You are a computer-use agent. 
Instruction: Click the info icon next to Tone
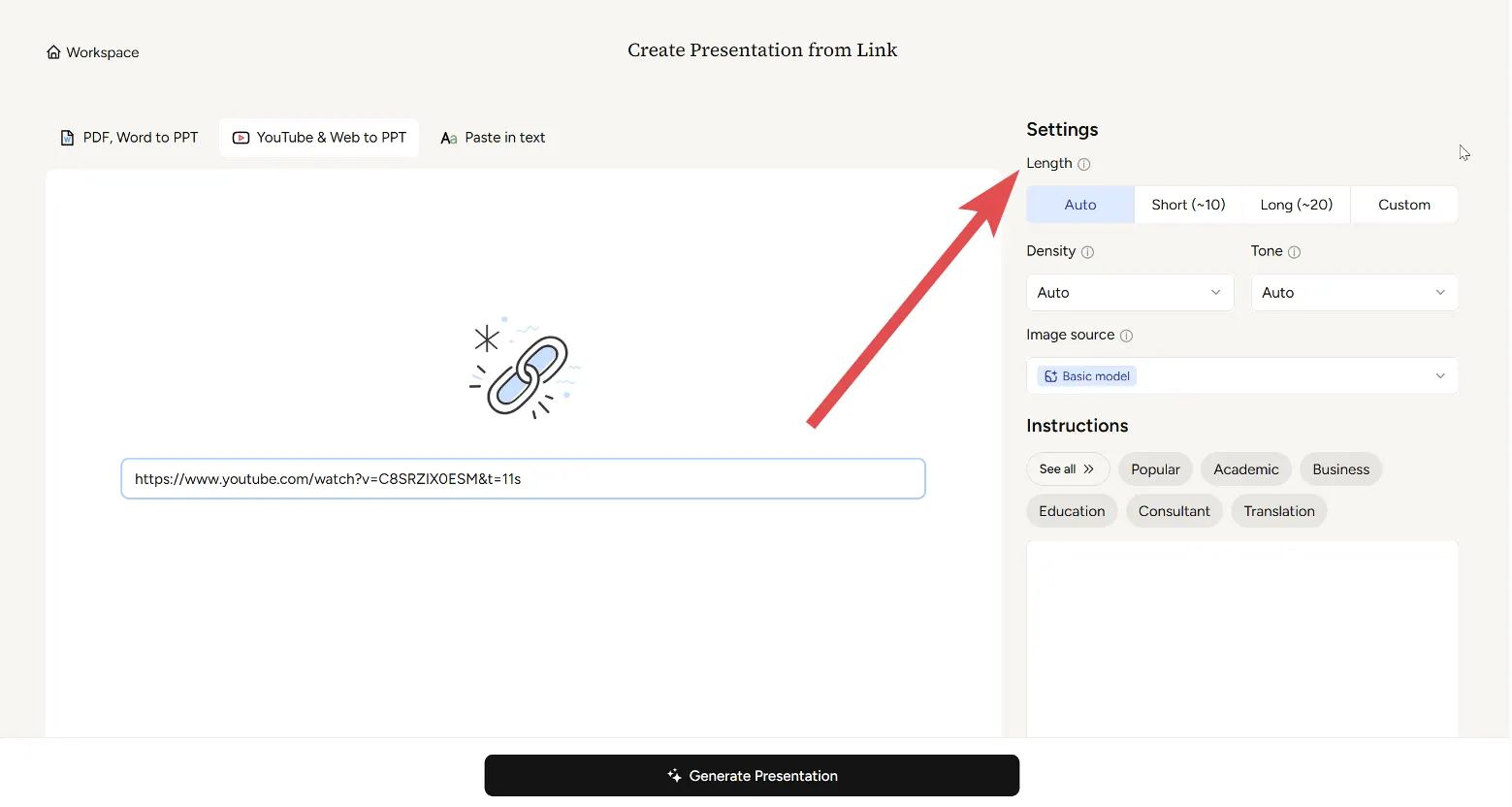click(x=1294, y=252)
